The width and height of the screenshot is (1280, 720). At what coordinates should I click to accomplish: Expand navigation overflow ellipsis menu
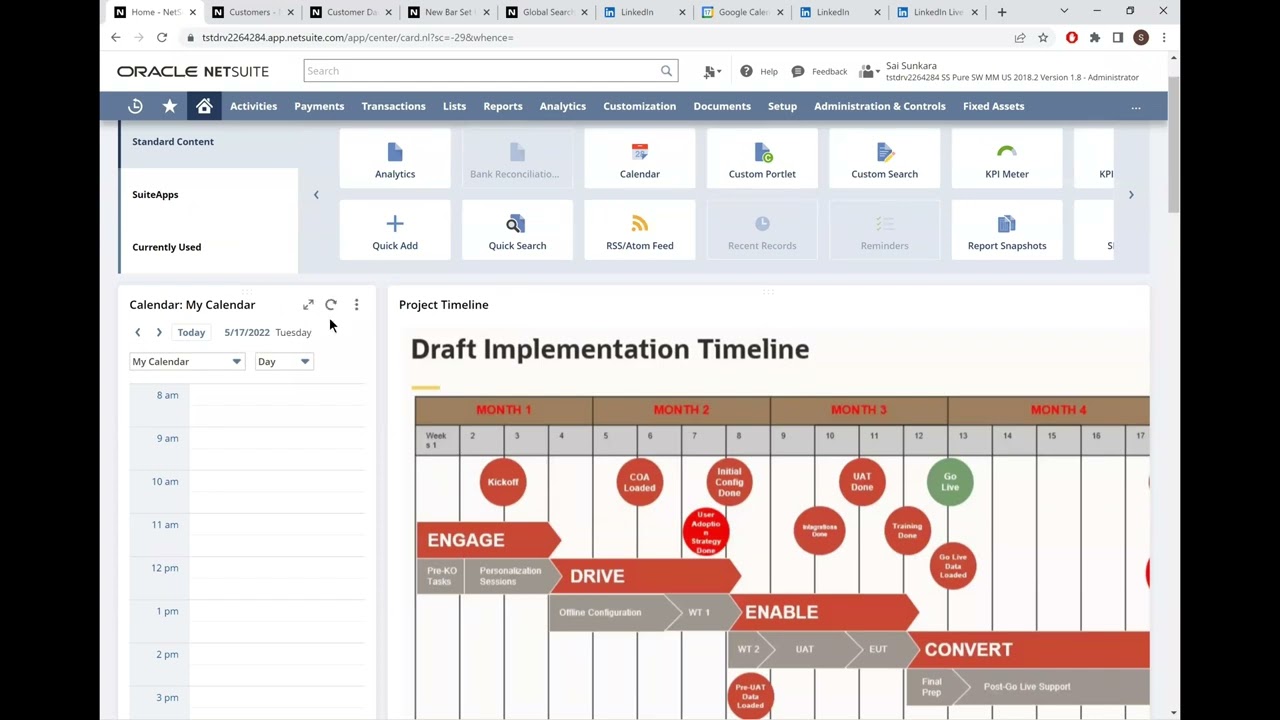coord(1136,107)
